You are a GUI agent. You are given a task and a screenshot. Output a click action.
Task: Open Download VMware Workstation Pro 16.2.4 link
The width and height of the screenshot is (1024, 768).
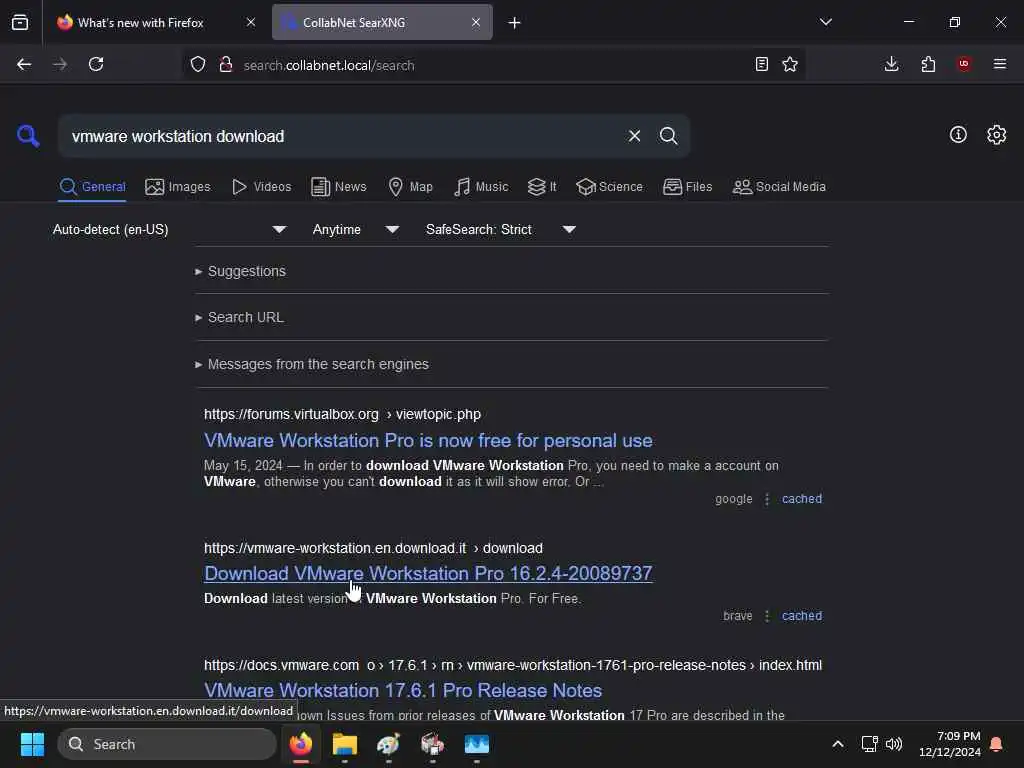click(x=428, y=573)
